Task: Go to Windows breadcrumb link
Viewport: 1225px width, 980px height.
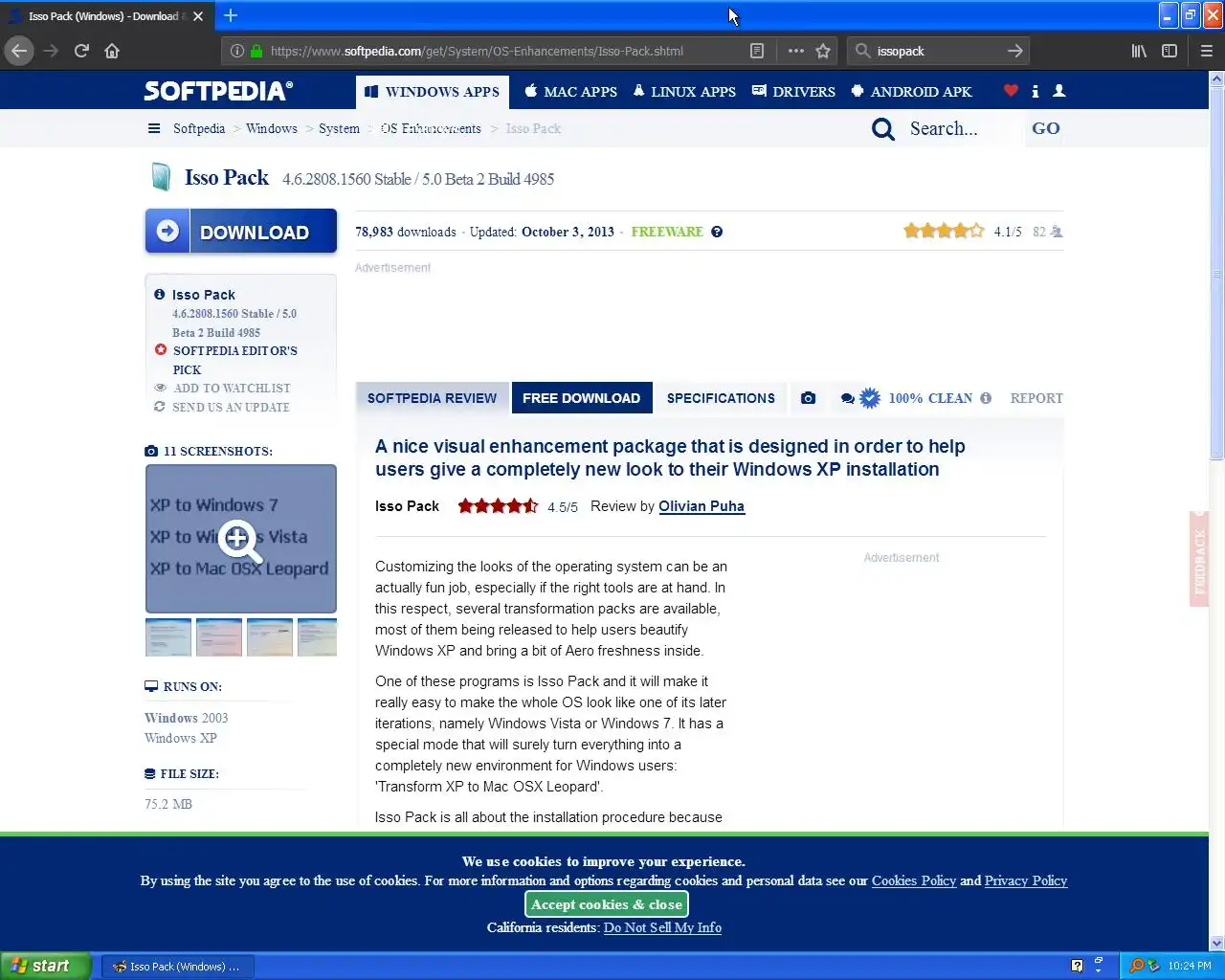Action: click(x=272, y=128)
